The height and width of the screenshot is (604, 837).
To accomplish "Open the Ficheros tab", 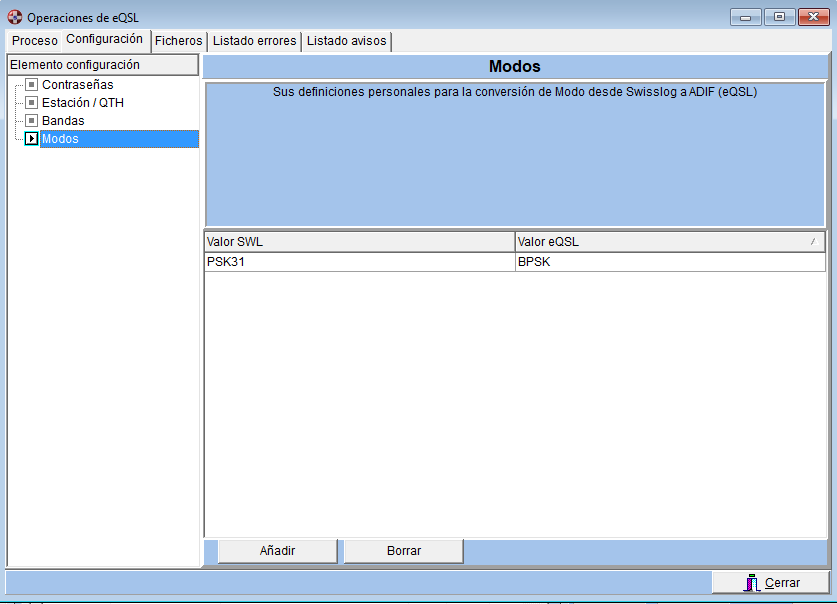I will (179, 41).
